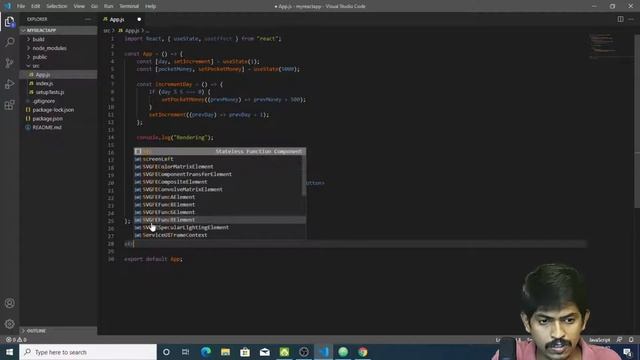The width and height of the screenshot is (640, 360).
Task: Select the Stateless Function Component snippet suggestion
Action: point(220,151)
